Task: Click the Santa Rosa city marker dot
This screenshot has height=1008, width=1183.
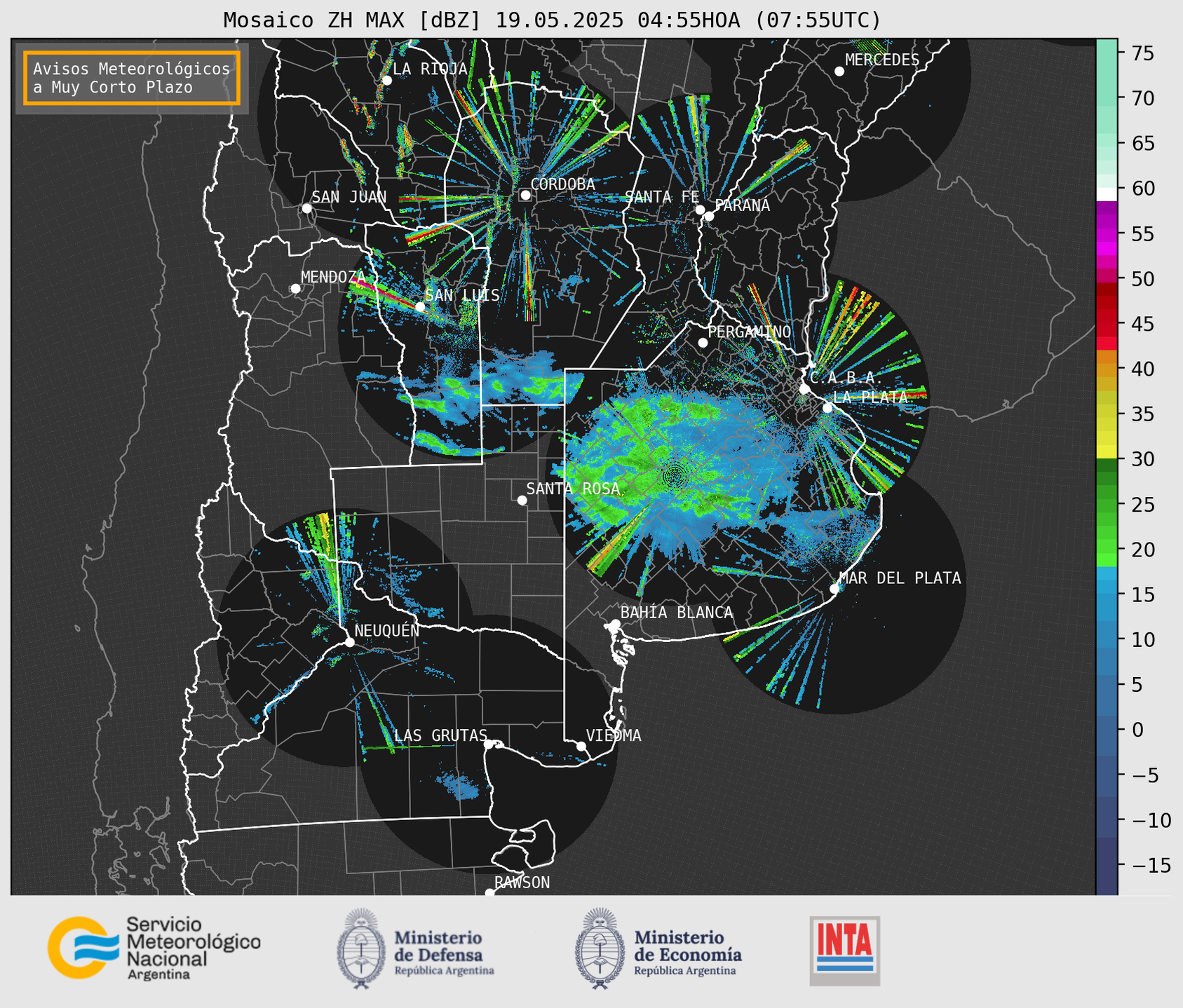Action: pos(522,500)
